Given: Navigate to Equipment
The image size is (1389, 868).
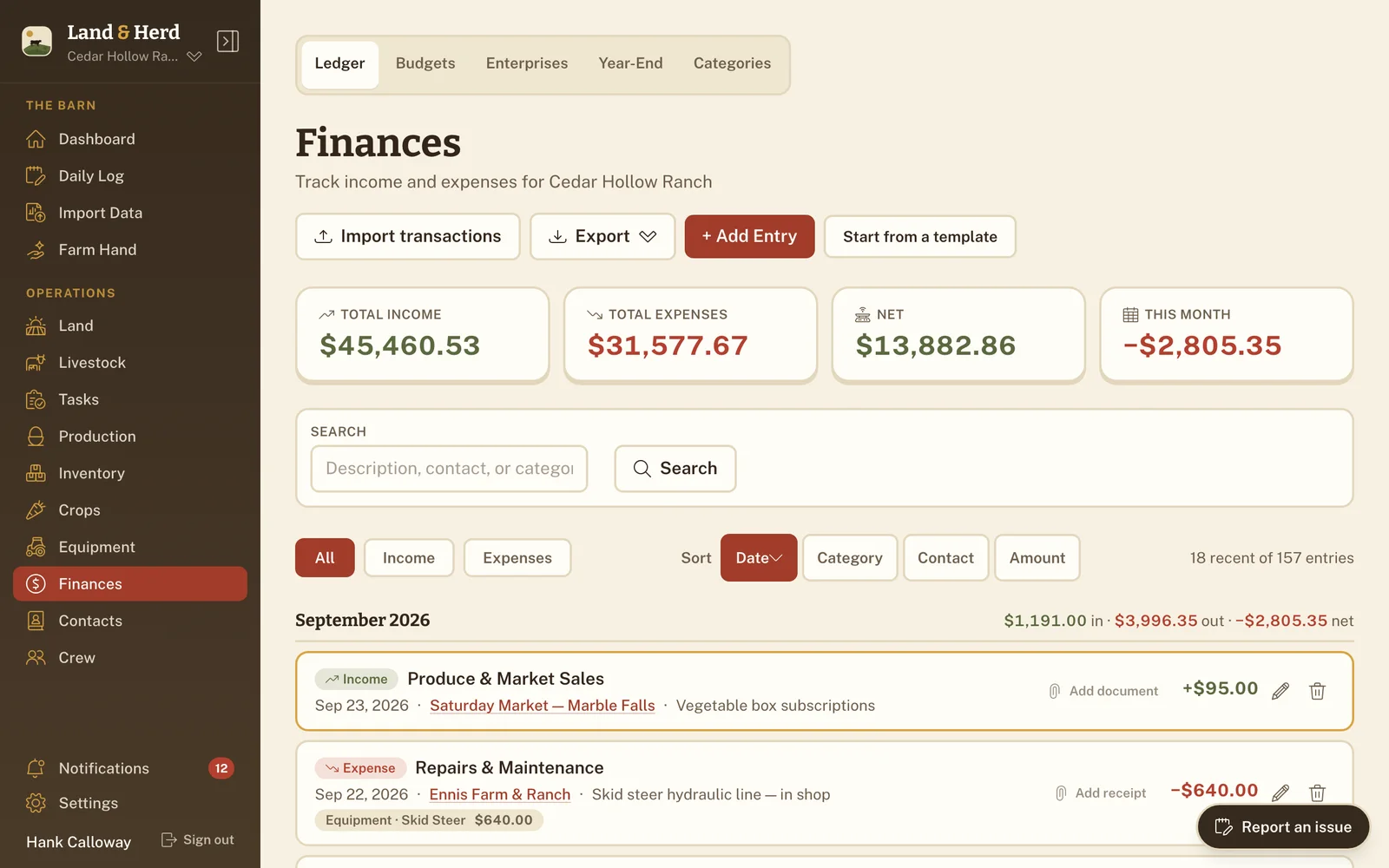Looking at the screenshot, I should click(x=130, y=547).
